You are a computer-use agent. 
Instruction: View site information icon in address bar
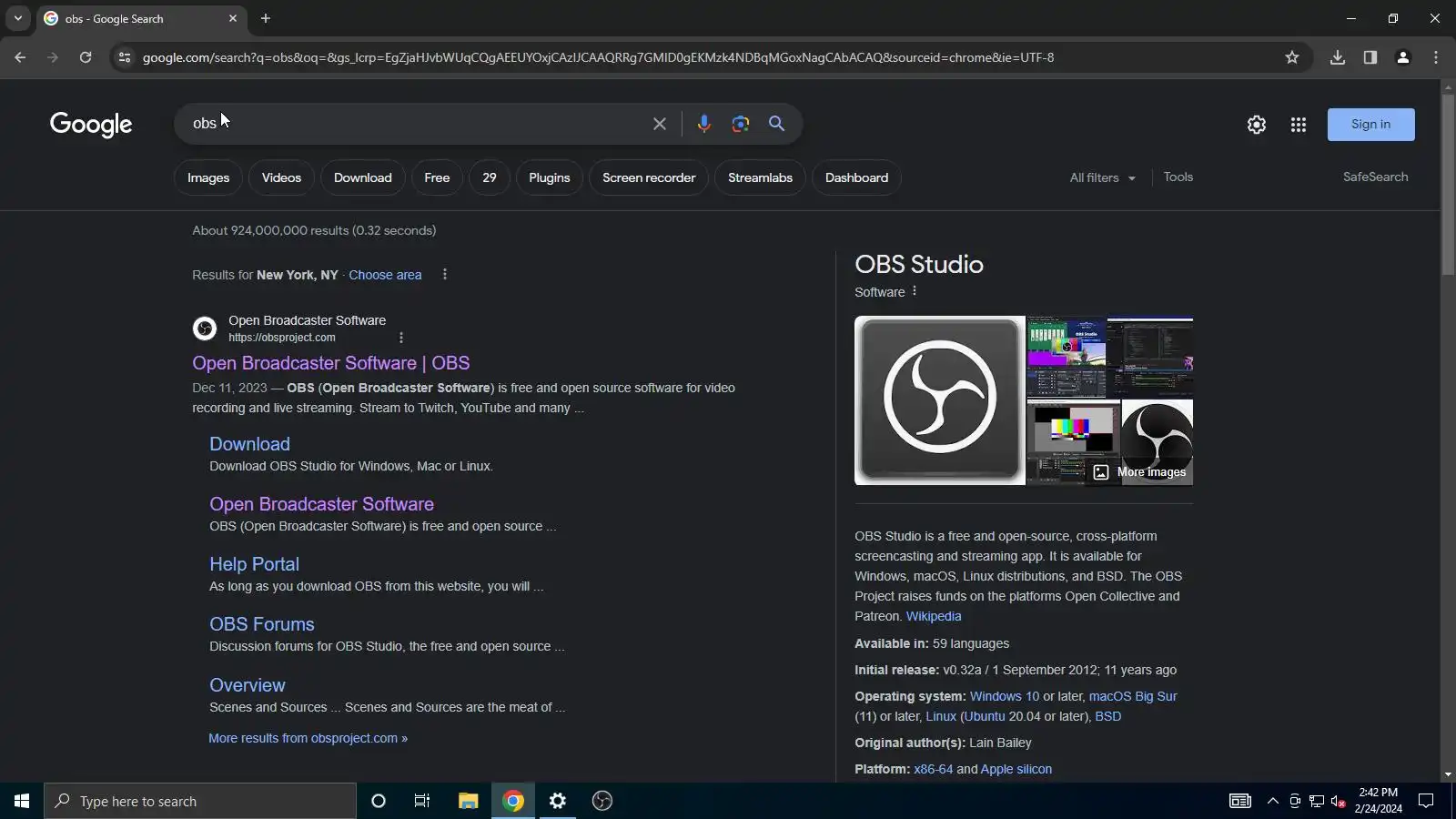[x=125, y=57]
